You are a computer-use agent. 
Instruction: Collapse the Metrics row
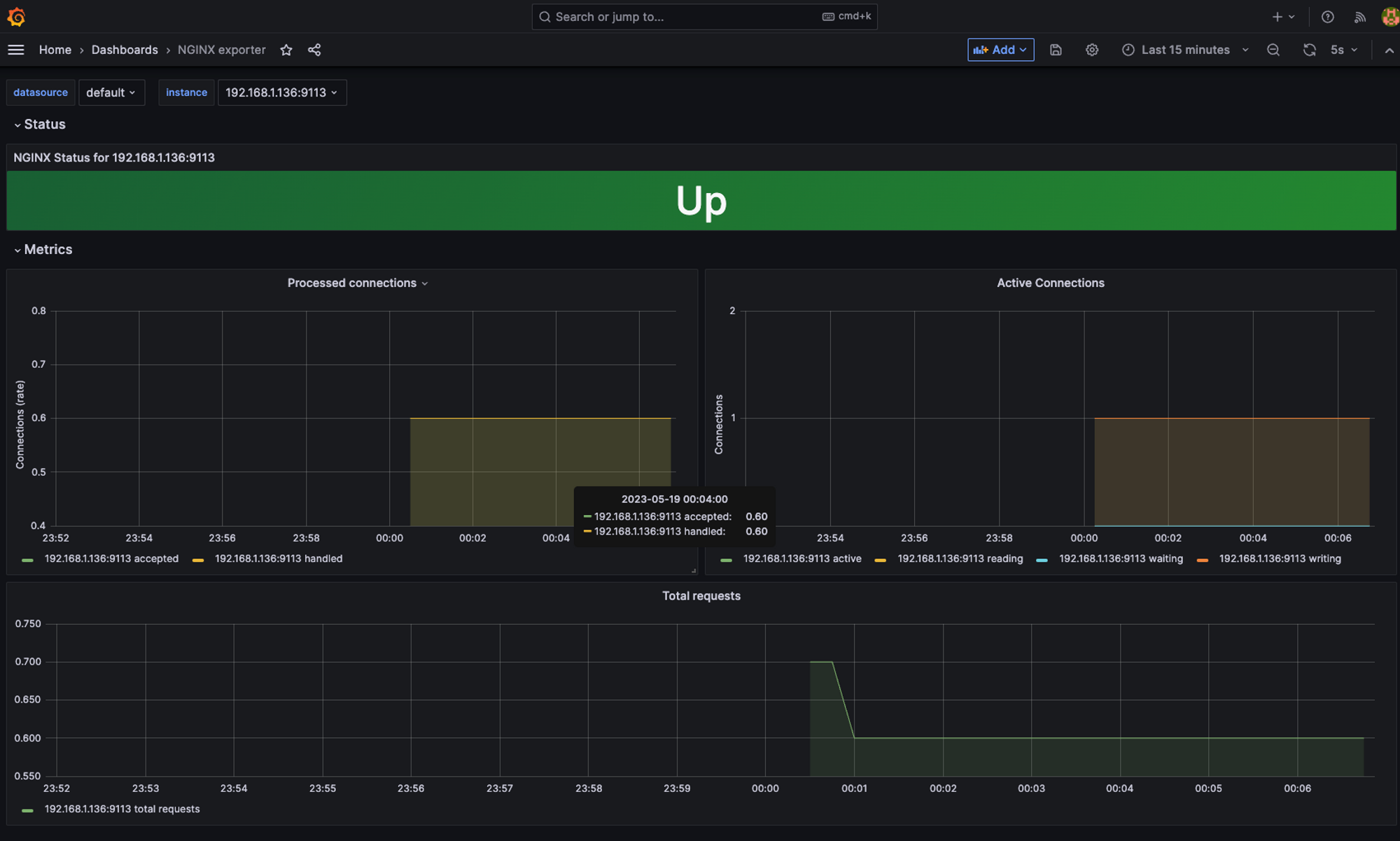point(43,250)
